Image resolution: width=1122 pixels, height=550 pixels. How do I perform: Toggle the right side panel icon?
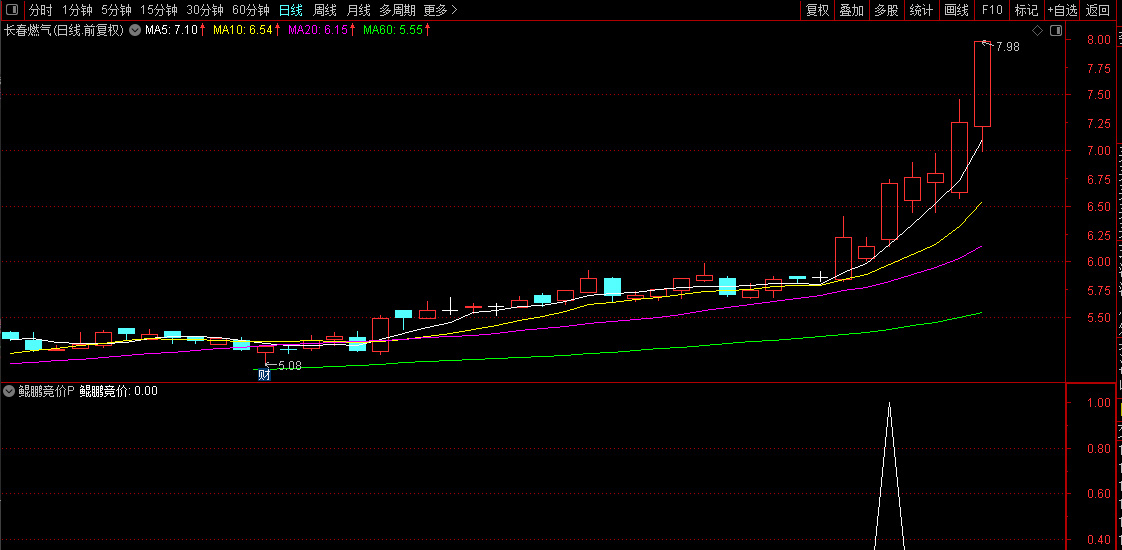[1055, 31]
